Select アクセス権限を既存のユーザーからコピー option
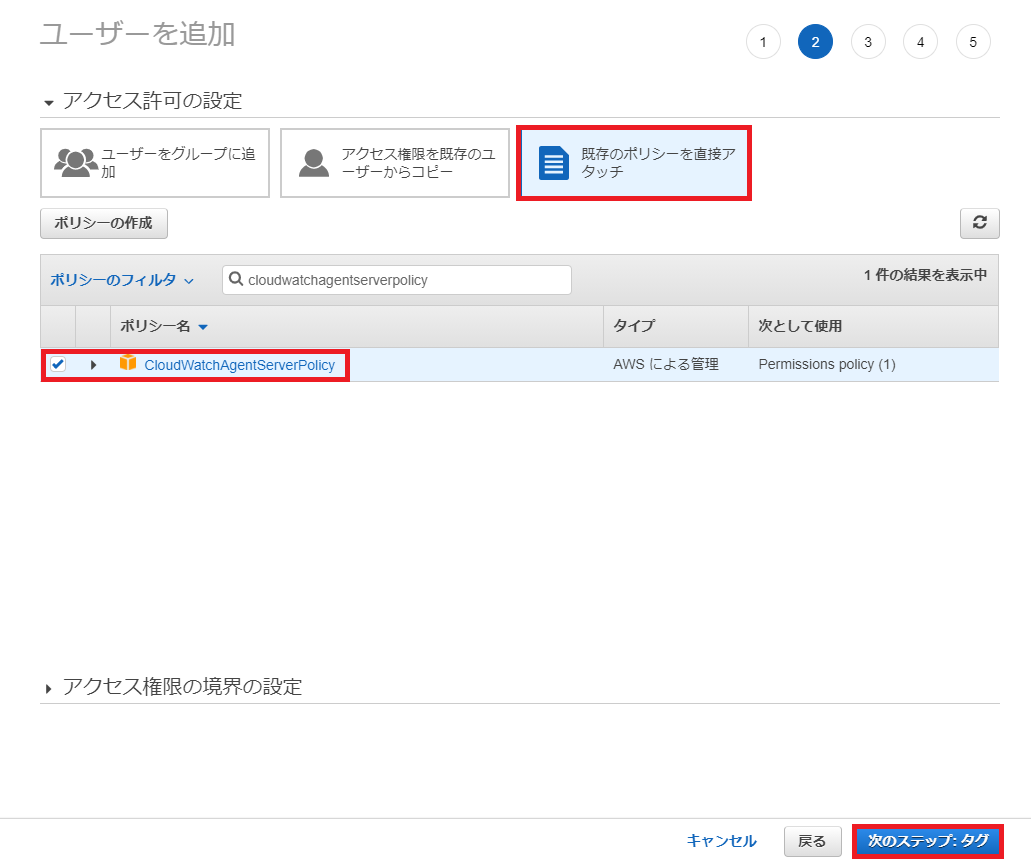The image size is (1031, 860). 395,163
